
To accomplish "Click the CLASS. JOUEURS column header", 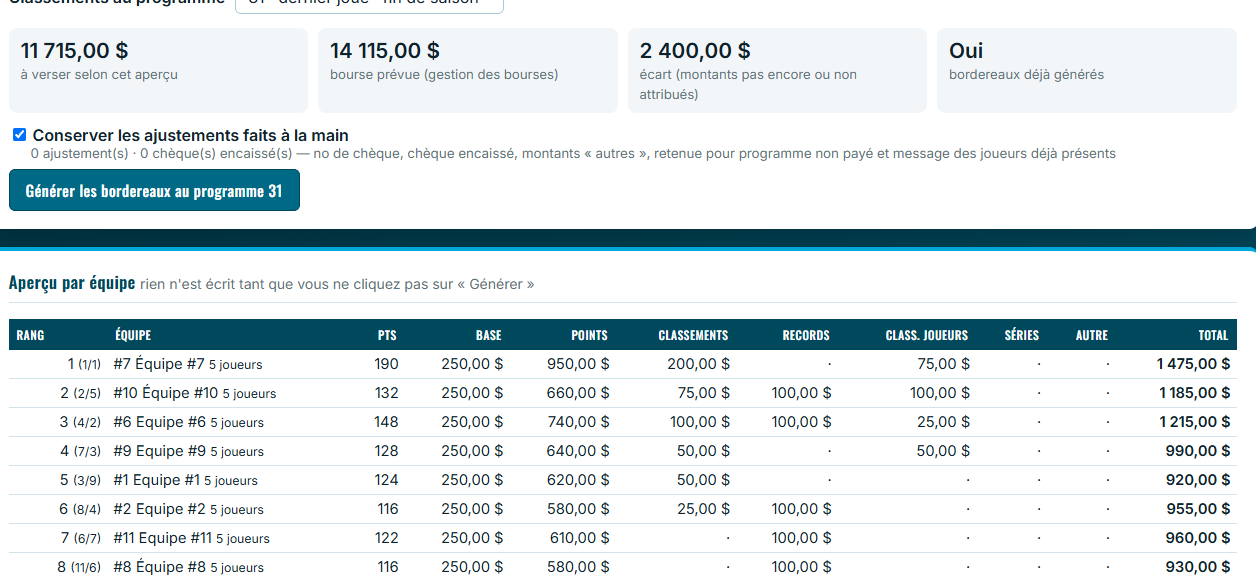I will [927, 335].
